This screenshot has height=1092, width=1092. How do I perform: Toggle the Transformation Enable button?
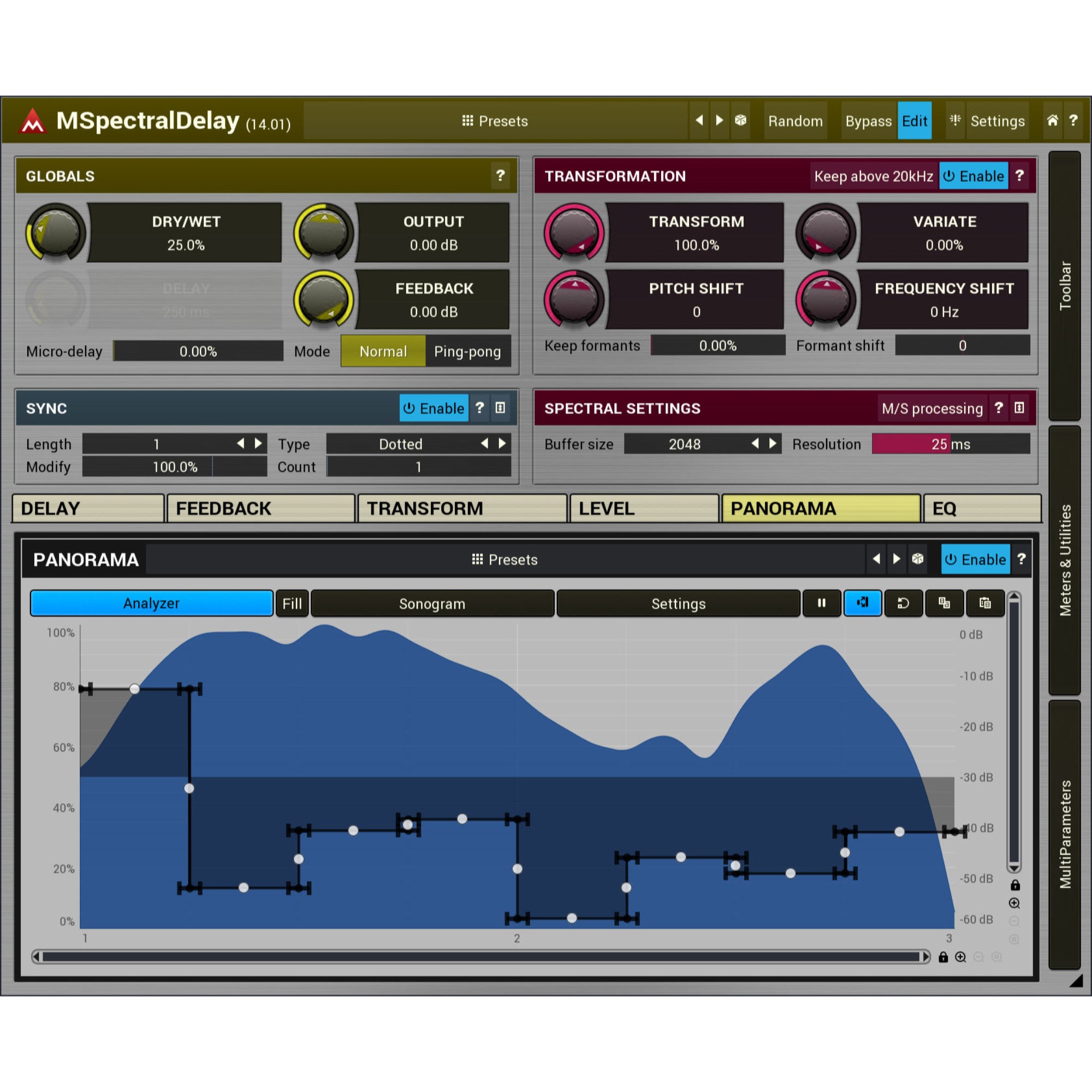(974, 176)
